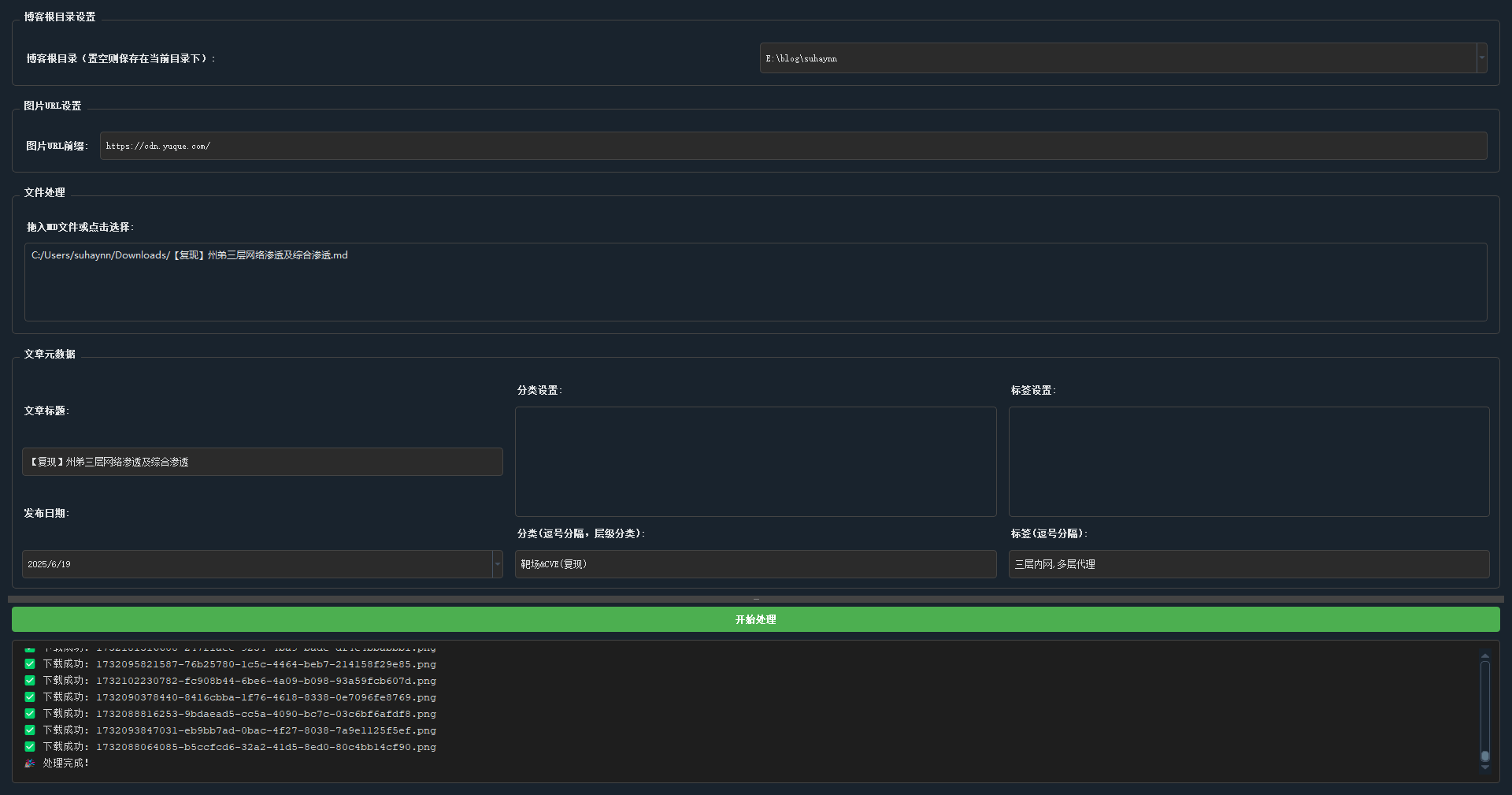Click the green check icon for 1732088064085 download
Image resolution: width=1512 pixels, height=795 pixels.
[x=30, y=747]
